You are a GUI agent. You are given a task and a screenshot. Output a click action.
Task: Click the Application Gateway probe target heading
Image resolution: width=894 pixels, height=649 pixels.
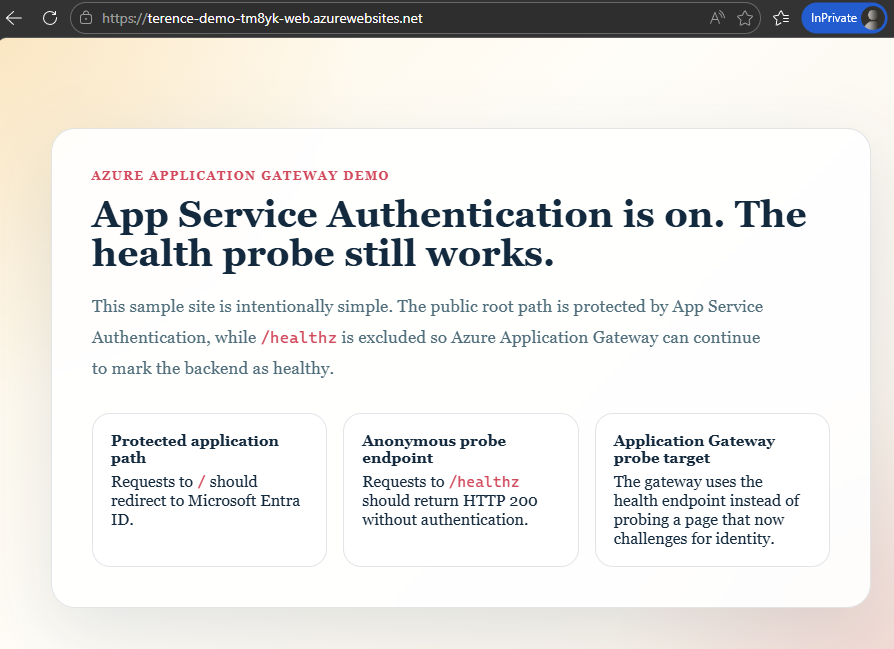694,449
